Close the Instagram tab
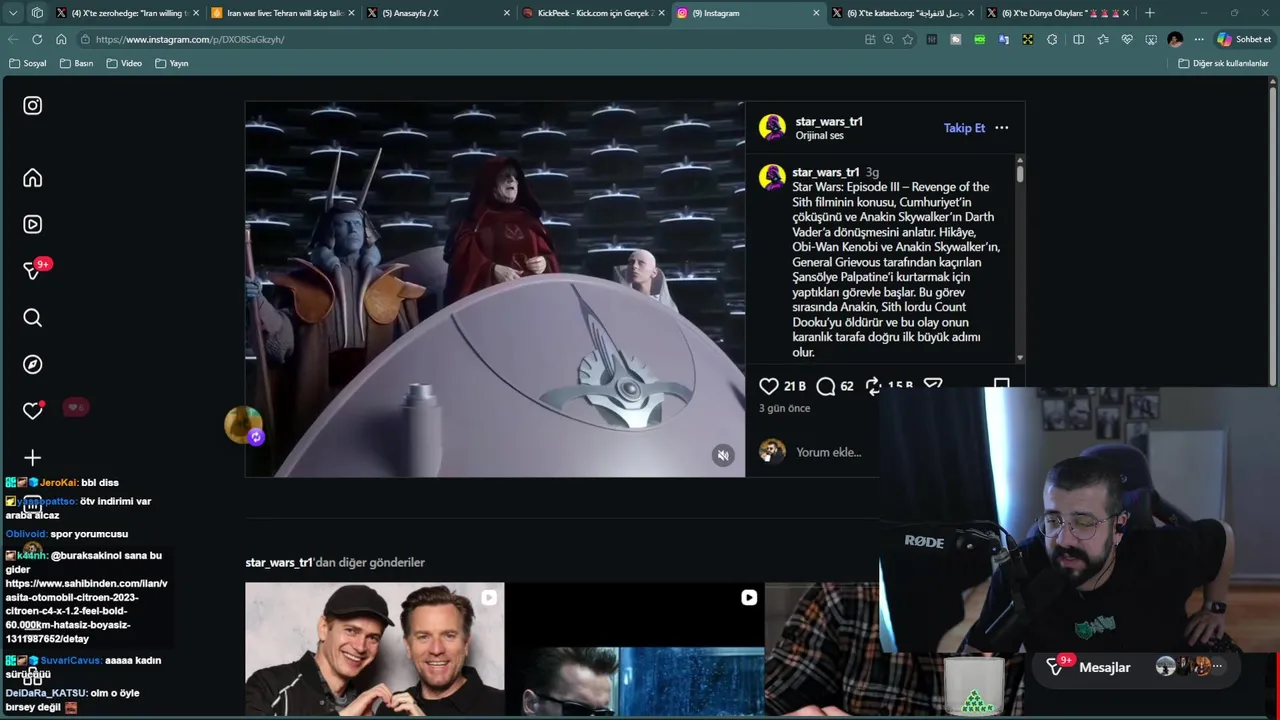 816,13
